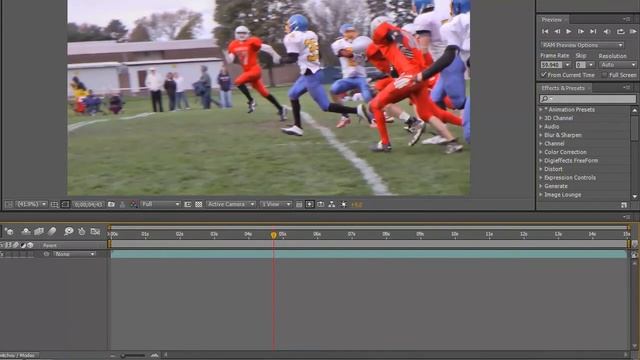Open the Frame Rate dropdown arrow

(x=567, y=65)
